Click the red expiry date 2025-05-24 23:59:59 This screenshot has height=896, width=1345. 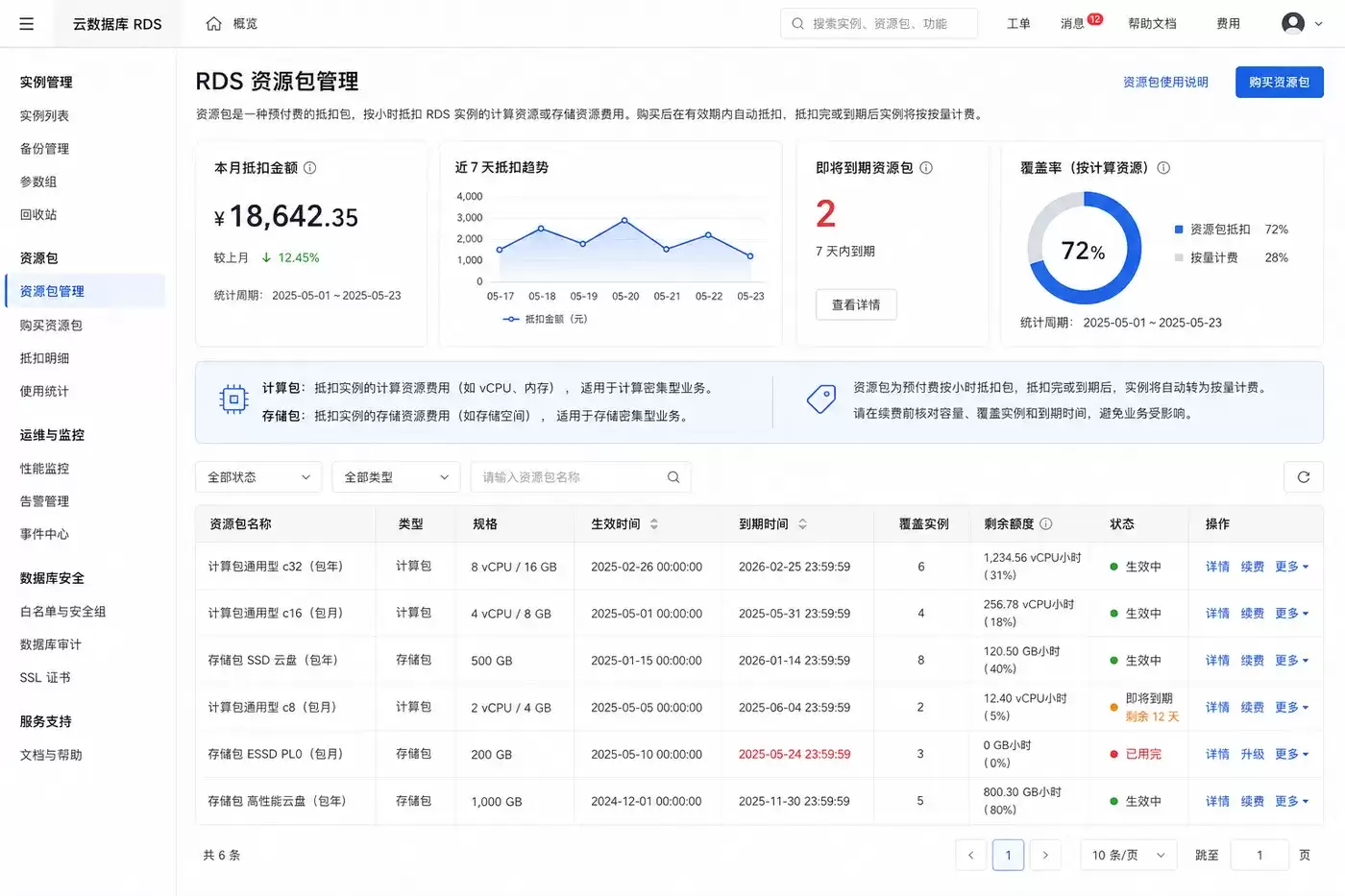[795, 755]
